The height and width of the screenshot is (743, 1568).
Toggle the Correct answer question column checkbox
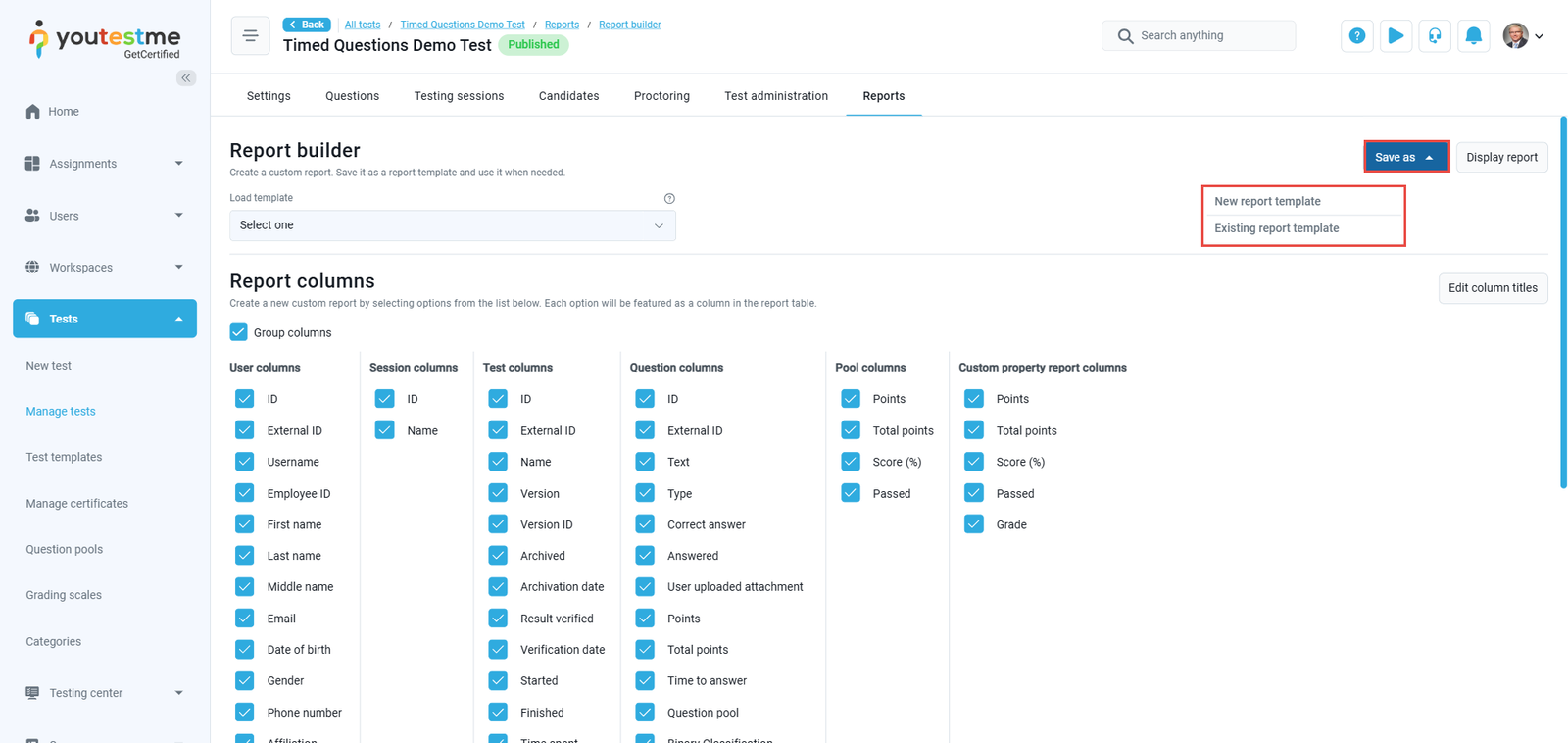click(x=645, y=524)
